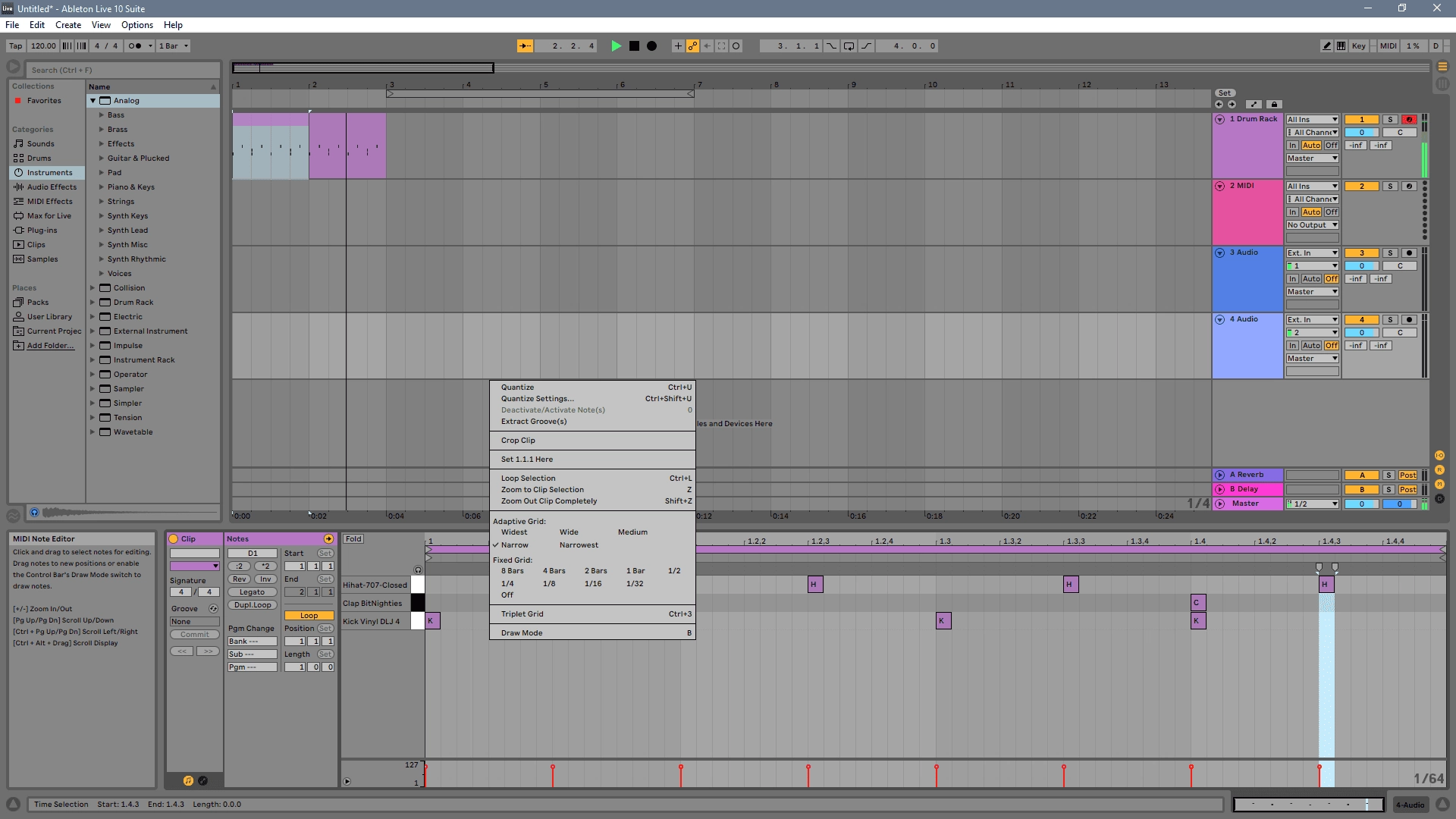Open Master output dropdown on 3 Audio
This screenshot has height=819, width=1456.
[x=1313, y=292]
